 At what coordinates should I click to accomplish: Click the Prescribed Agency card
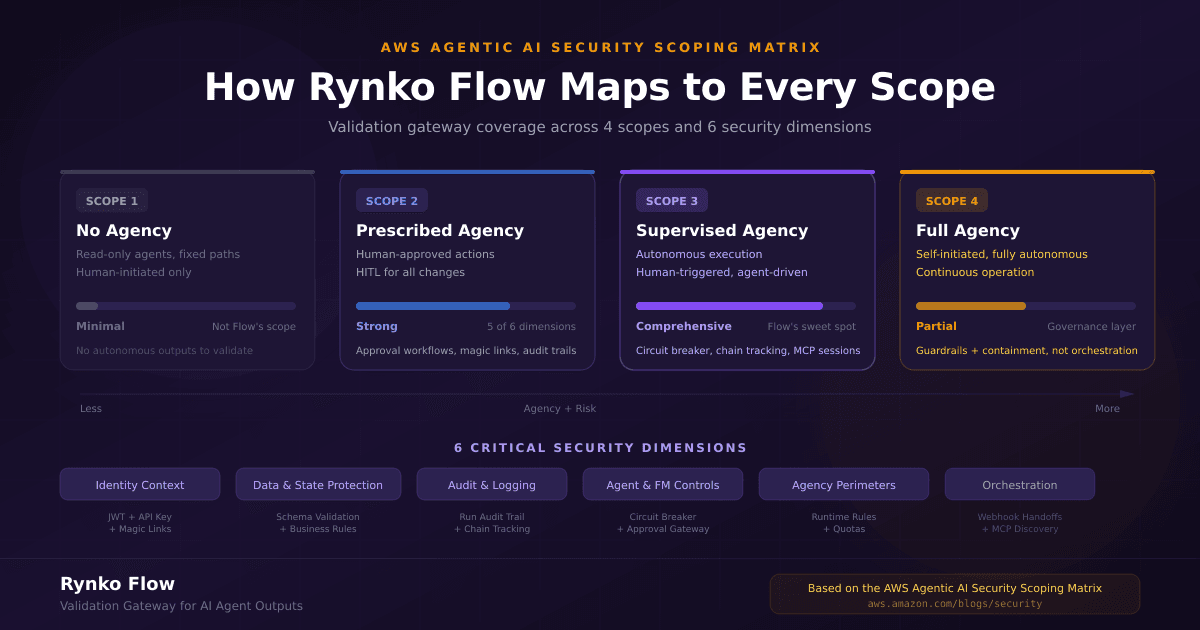click(x=467, y=270)
